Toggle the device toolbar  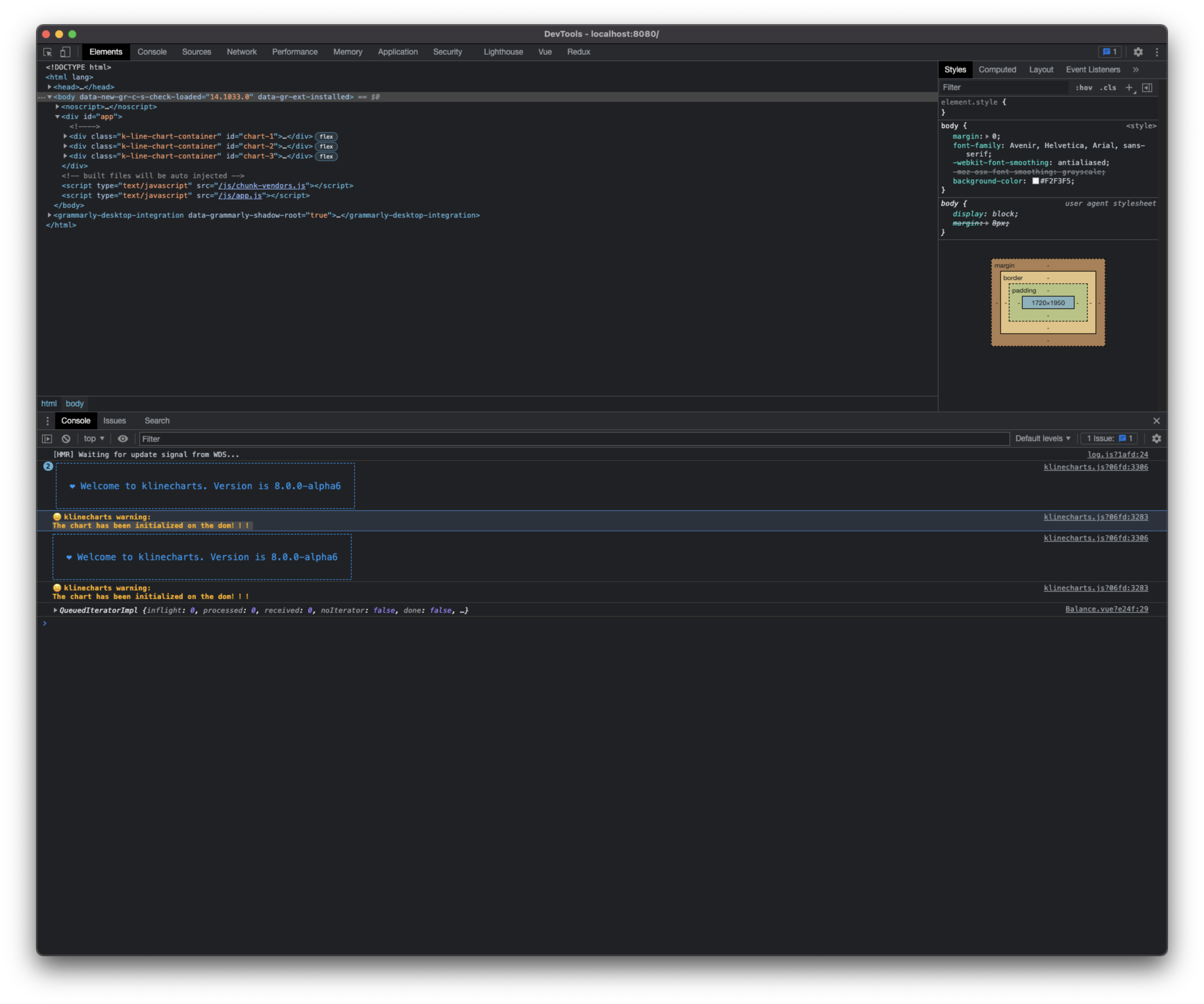[x=65, y=52]
